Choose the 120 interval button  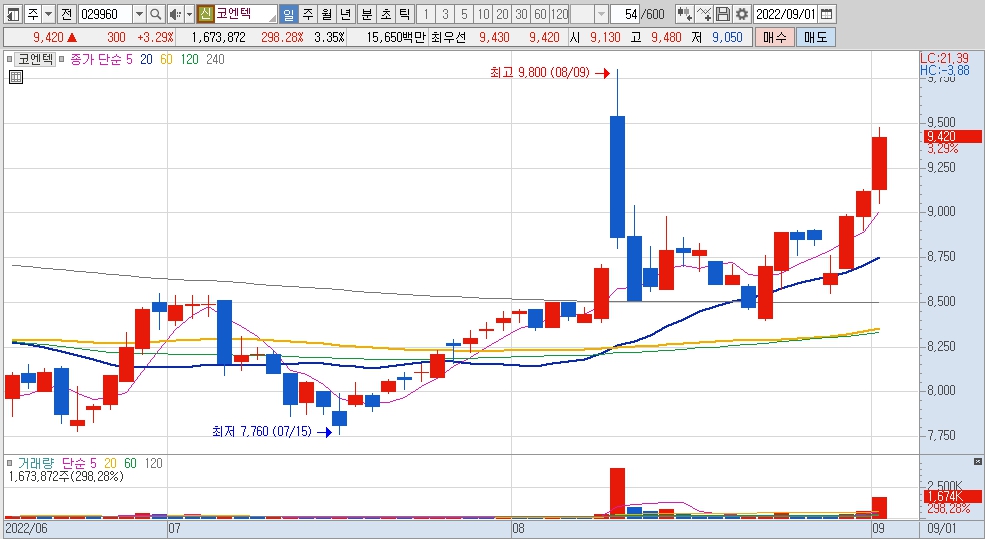click(x=559, y=14)
